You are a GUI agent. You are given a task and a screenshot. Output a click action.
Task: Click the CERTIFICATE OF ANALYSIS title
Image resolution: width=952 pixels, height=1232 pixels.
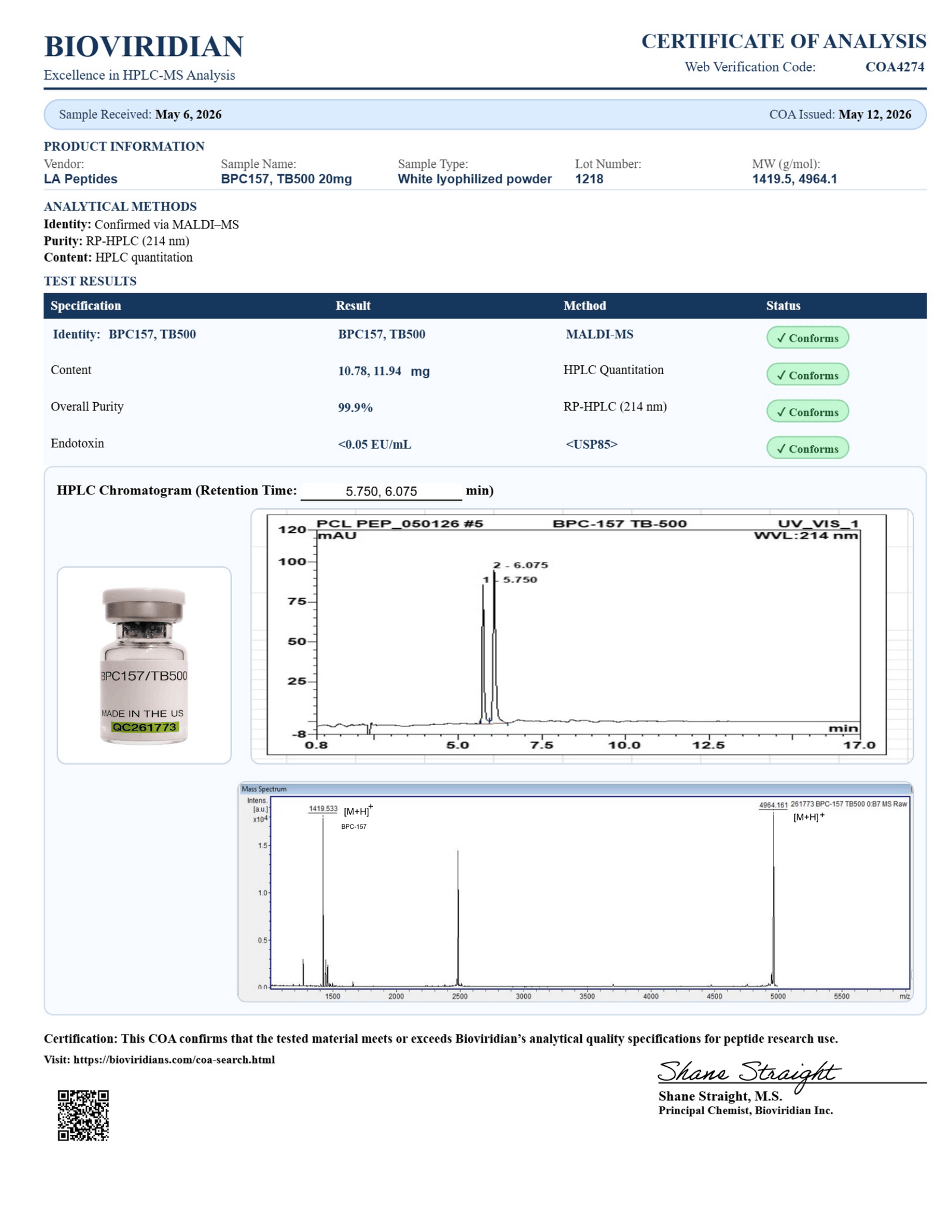click(x=784, y=41)
